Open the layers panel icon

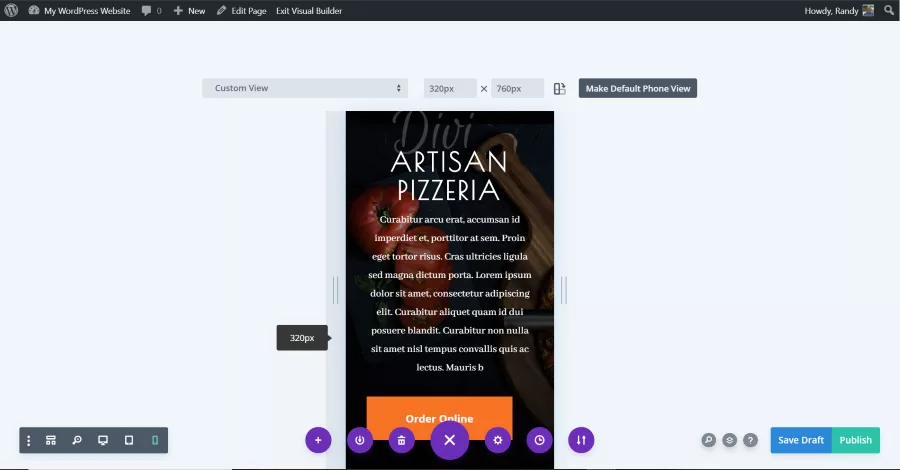coord(730,440)
